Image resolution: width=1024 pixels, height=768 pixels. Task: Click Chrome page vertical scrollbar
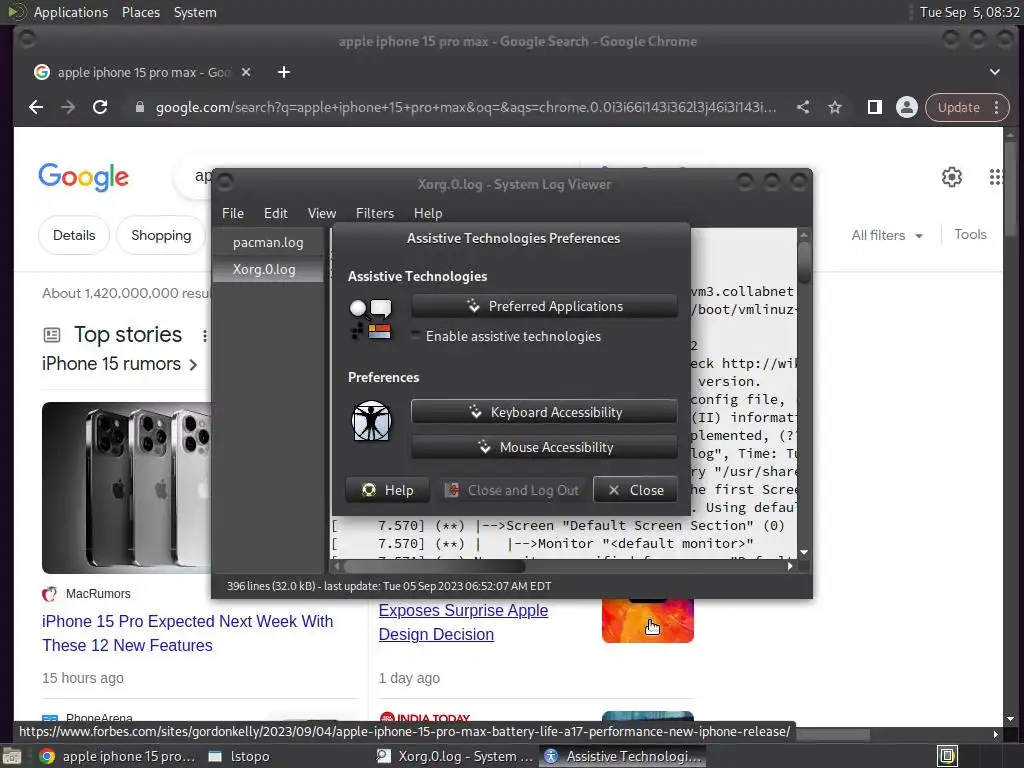coord(1010,189)
